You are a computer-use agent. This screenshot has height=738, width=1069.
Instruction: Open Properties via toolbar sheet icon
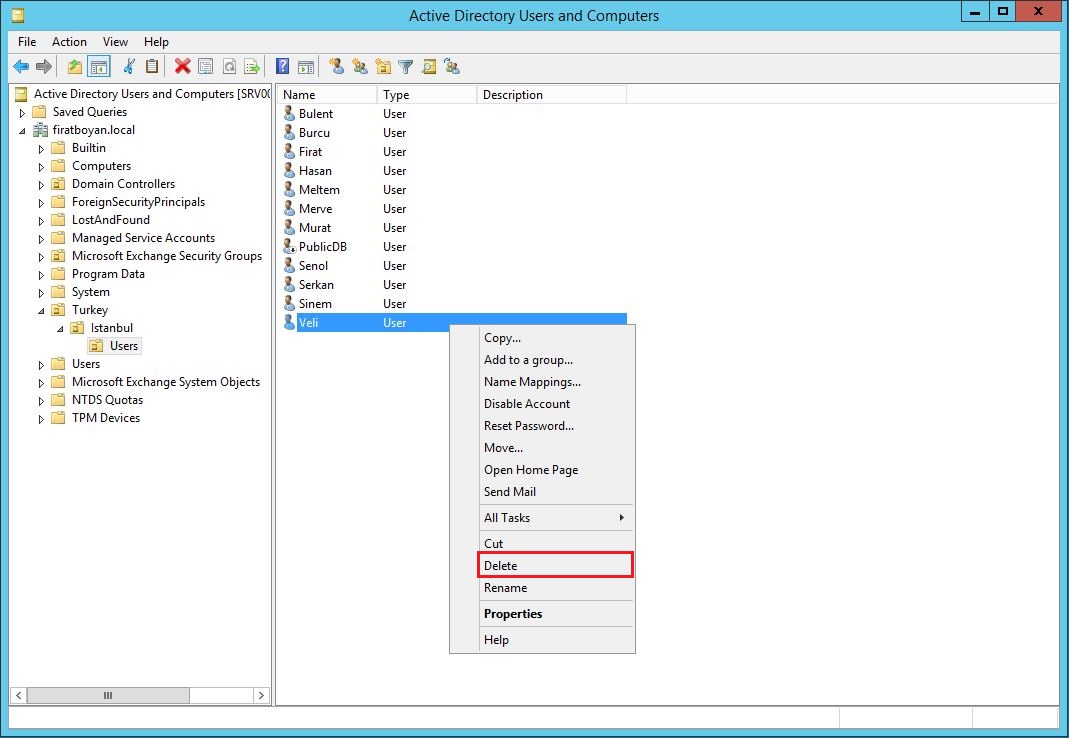pyautogui.click(x=205, y=67)
